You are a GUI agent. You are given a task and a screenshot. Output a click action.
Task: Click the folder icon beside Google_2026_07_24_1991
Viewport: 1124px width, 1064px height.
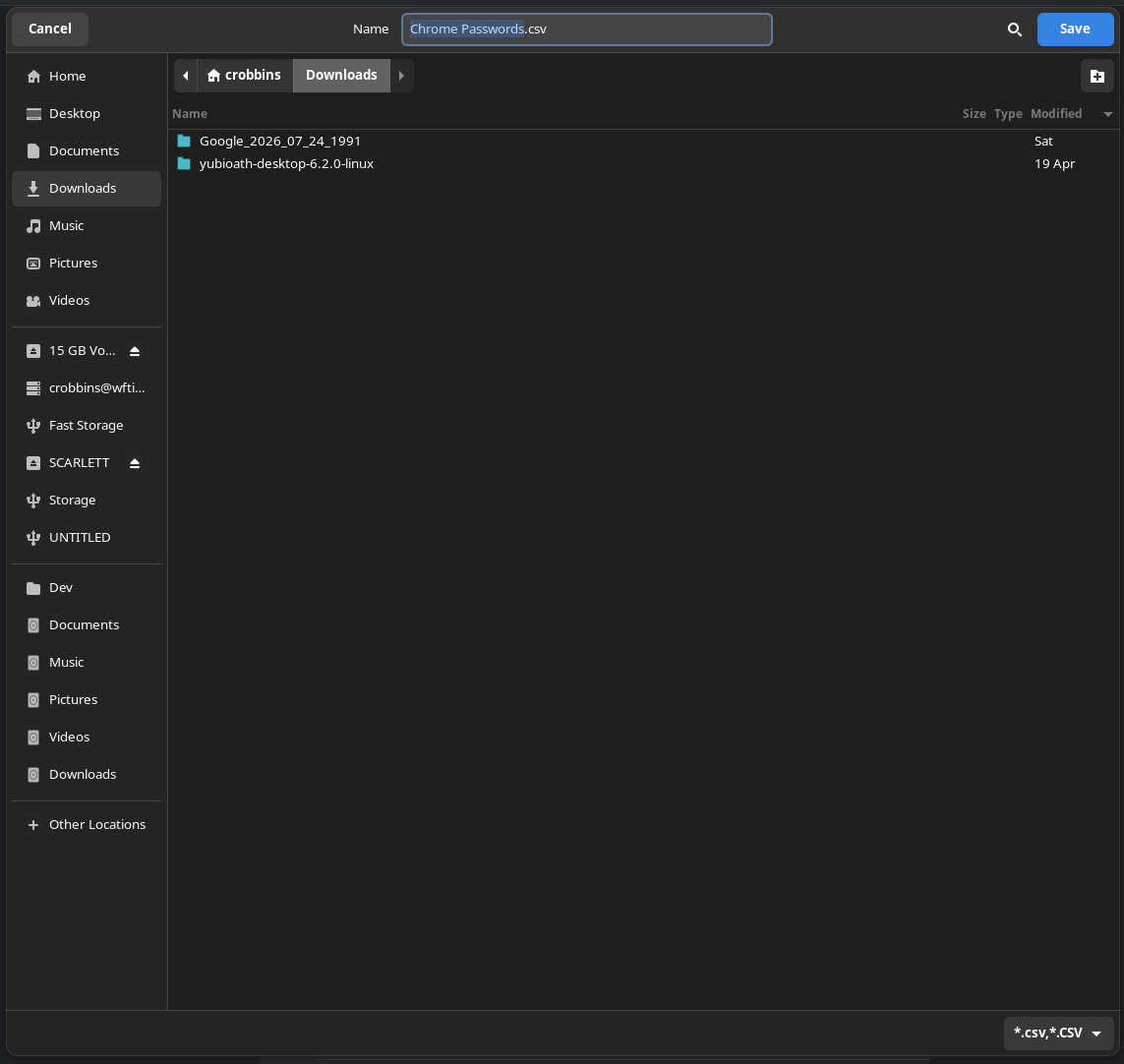click(184, 142)
